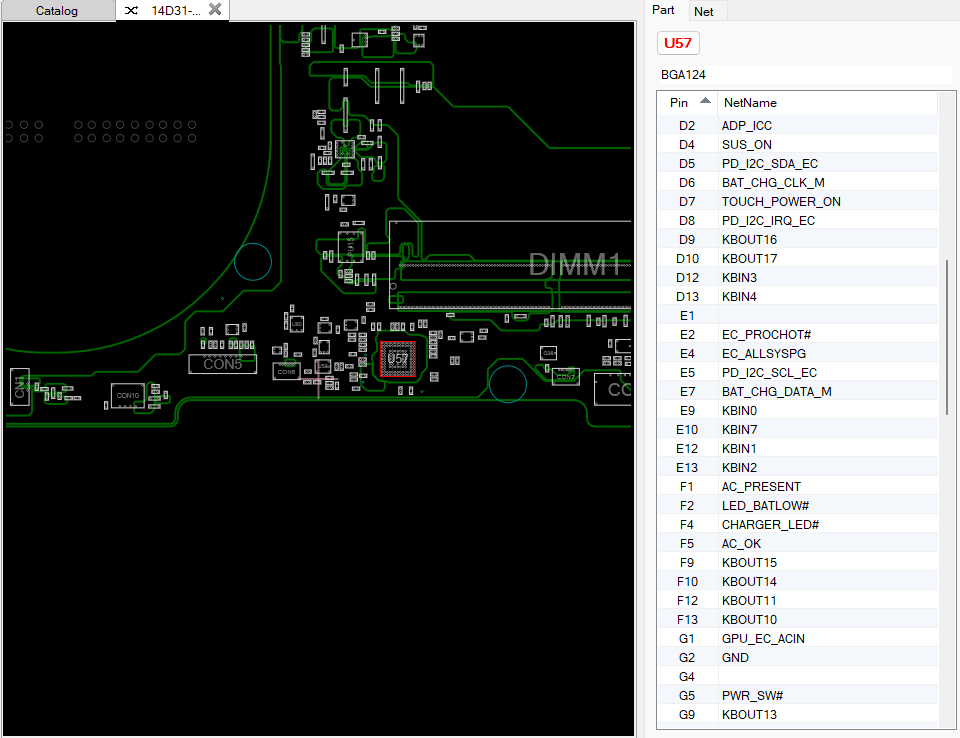Click the BGA124 package field
960x738 pixels.
tap(685, 75)
